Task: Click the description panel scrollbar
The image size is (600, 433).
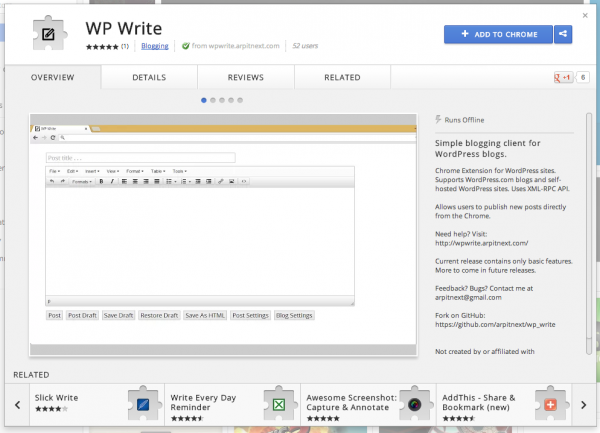Action: (589, 233)
